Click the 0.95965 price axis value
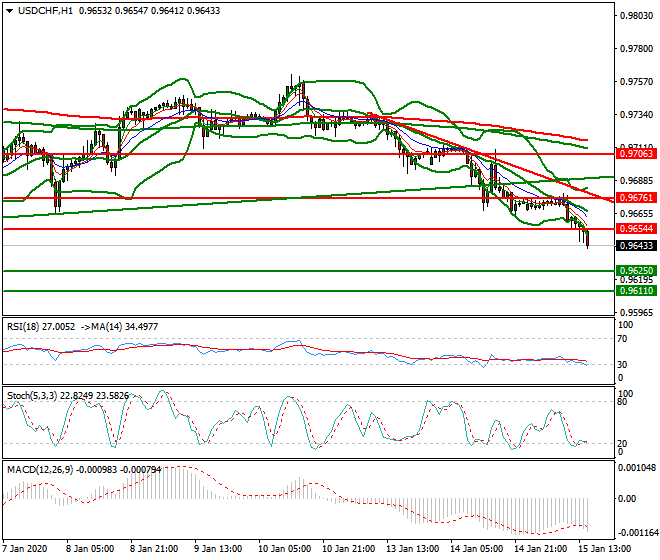 [x=636, y=313]
